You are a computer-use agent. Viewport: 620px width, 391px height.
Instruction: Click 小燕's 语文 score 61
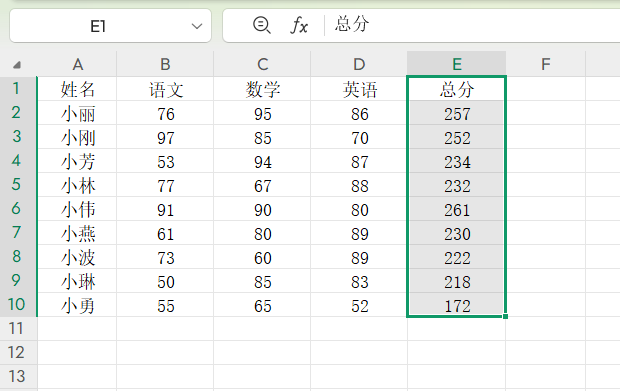point(165,234)
